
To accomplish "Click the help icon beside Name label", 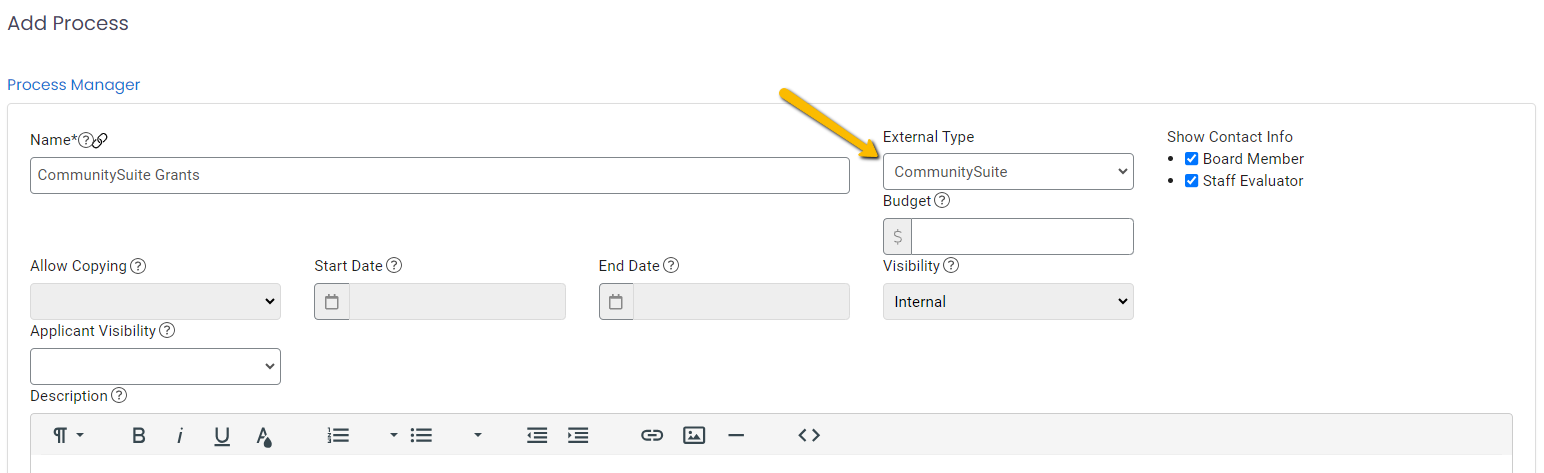I will point(85,140).
